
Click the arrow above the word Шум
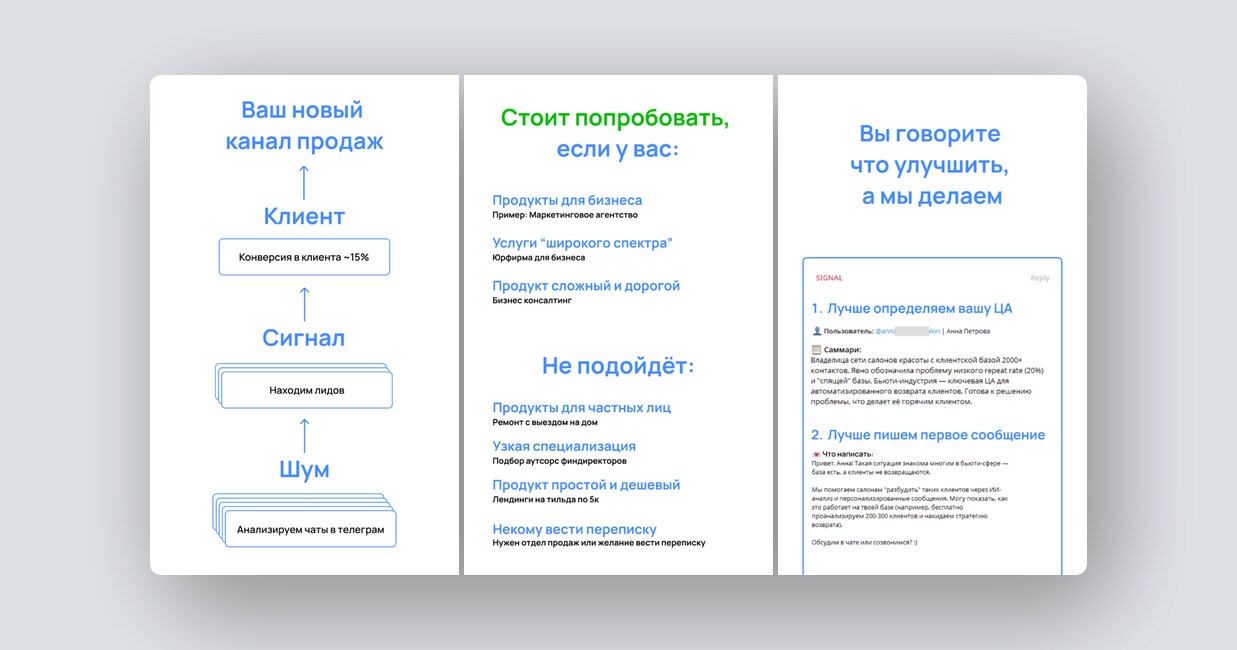click(303, 432)
